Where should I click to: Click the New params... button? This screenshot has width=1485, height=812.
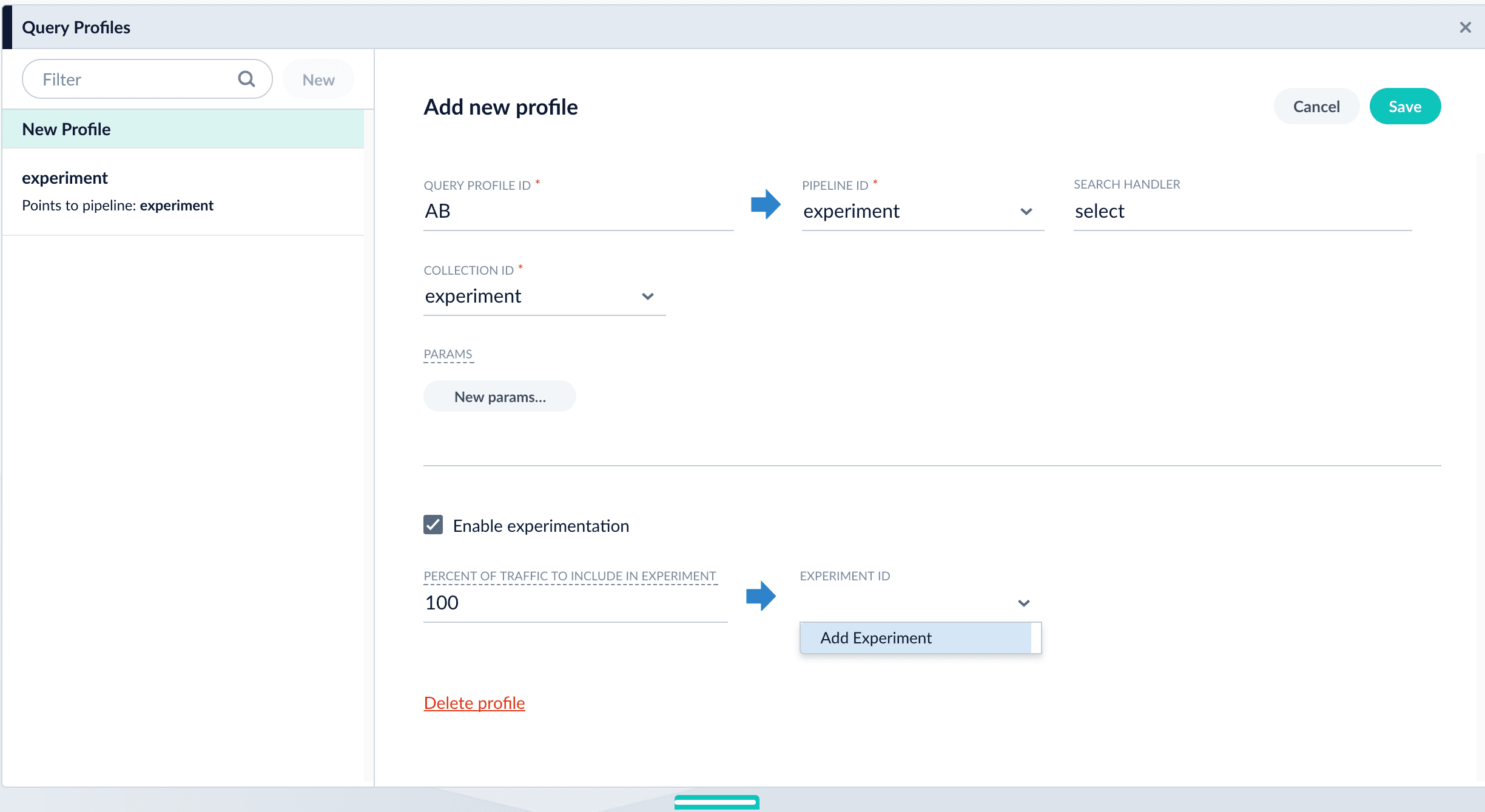tap(500, 397)
